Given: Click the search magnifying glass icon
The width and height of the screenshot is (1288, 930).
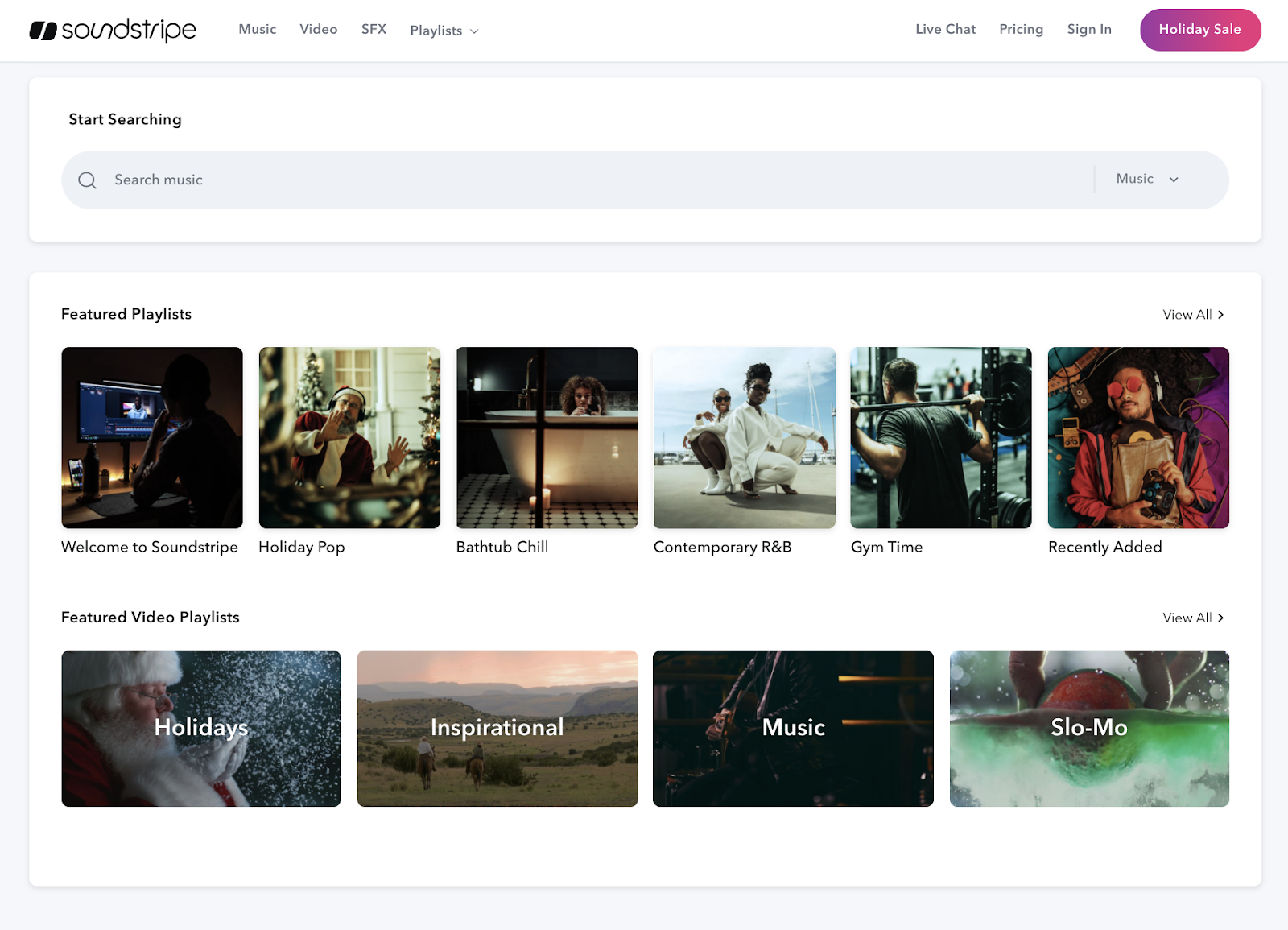Looking at the screenshot, I should [88, 180].
